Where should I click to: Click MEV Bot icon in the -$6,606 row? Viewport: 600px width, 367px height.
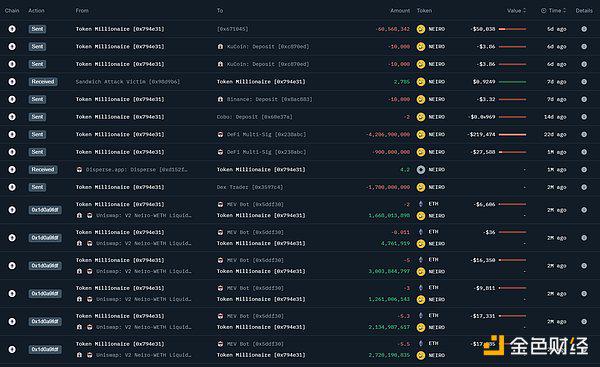coord(220,204)
